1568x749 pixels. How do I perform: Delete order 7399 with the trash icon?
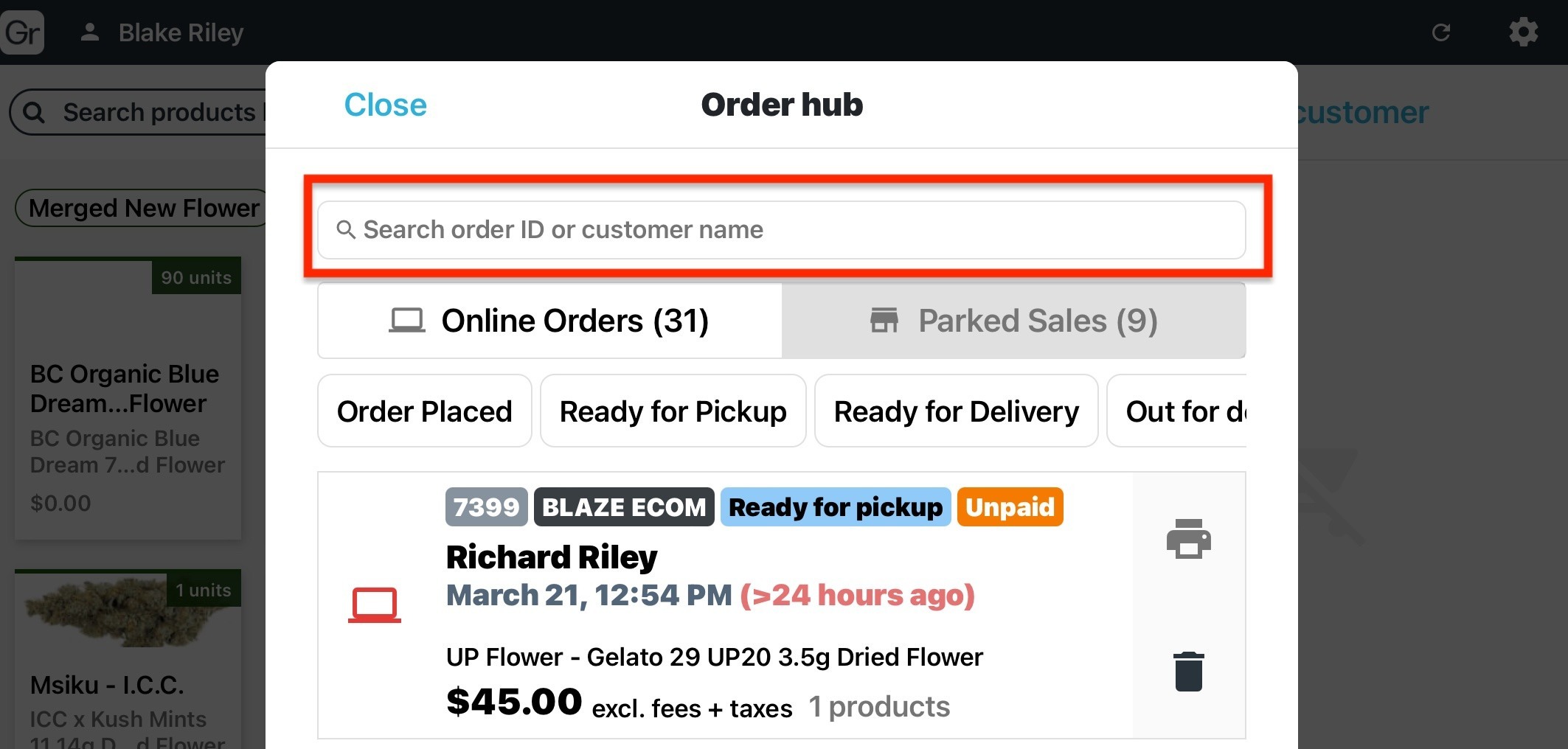(x=1188, y=671)
